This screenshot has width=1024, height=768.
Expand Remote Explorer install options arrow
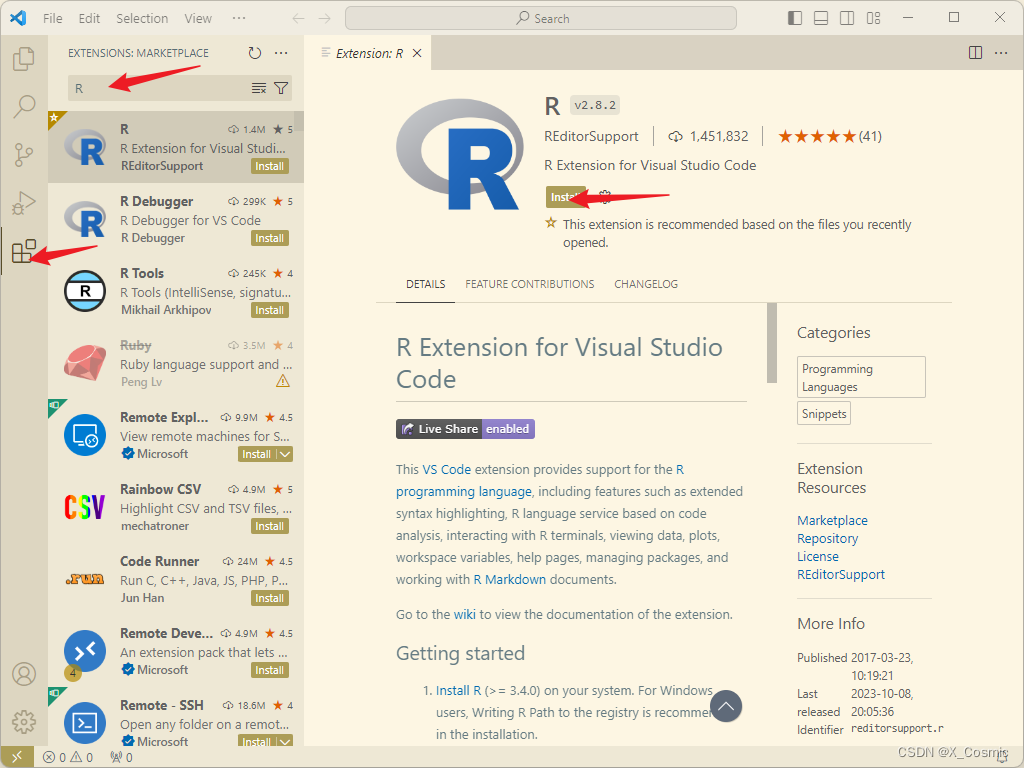pos(285,455)
